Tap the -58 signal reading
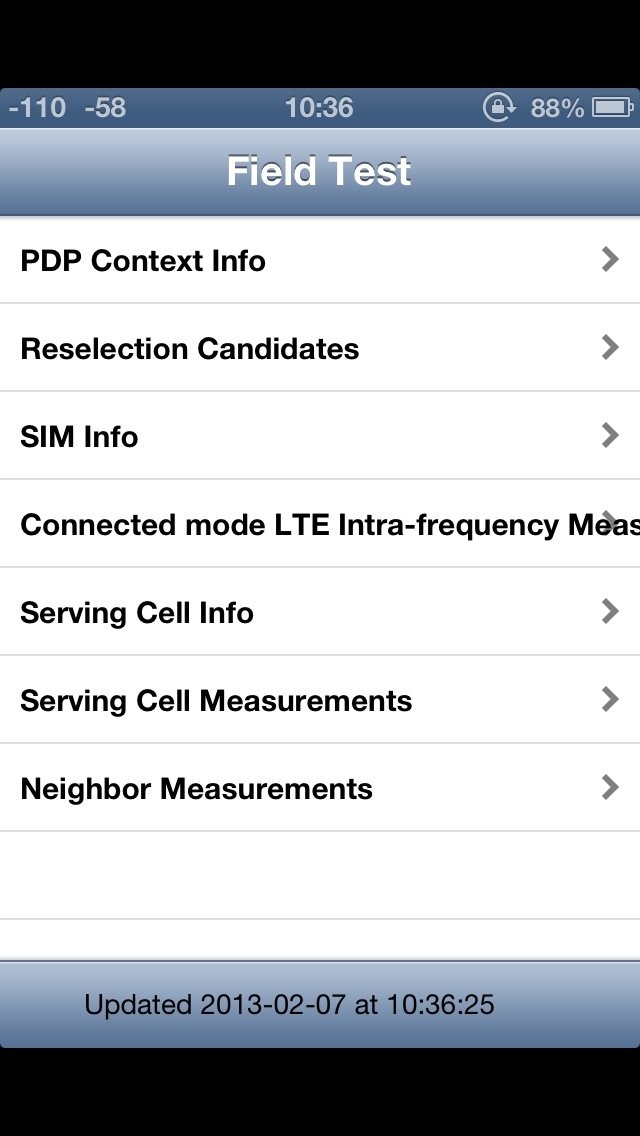 click(105, 107)
